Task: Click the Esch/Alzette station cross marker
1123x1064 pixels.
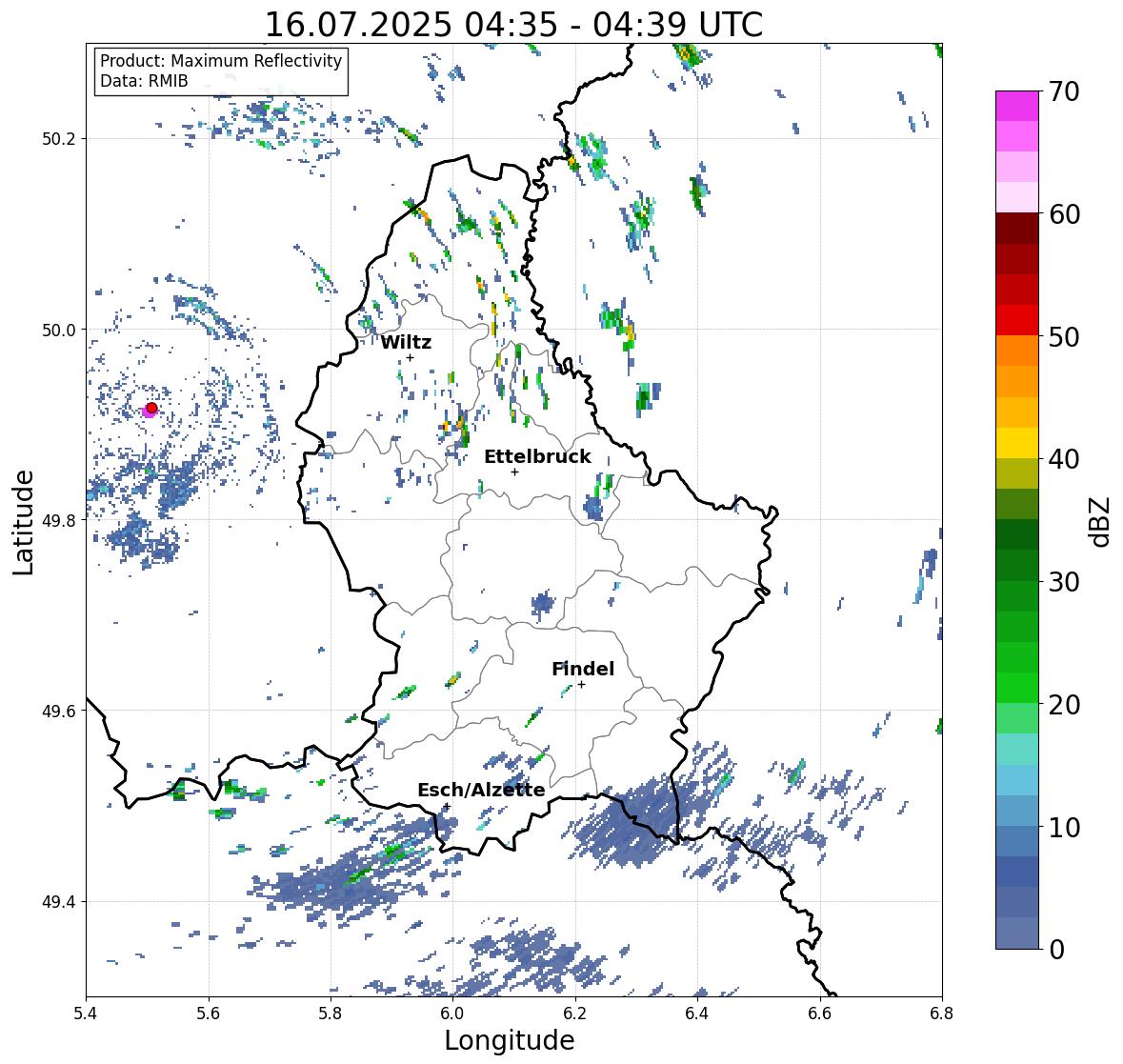Action: click(x=447, y=806)
